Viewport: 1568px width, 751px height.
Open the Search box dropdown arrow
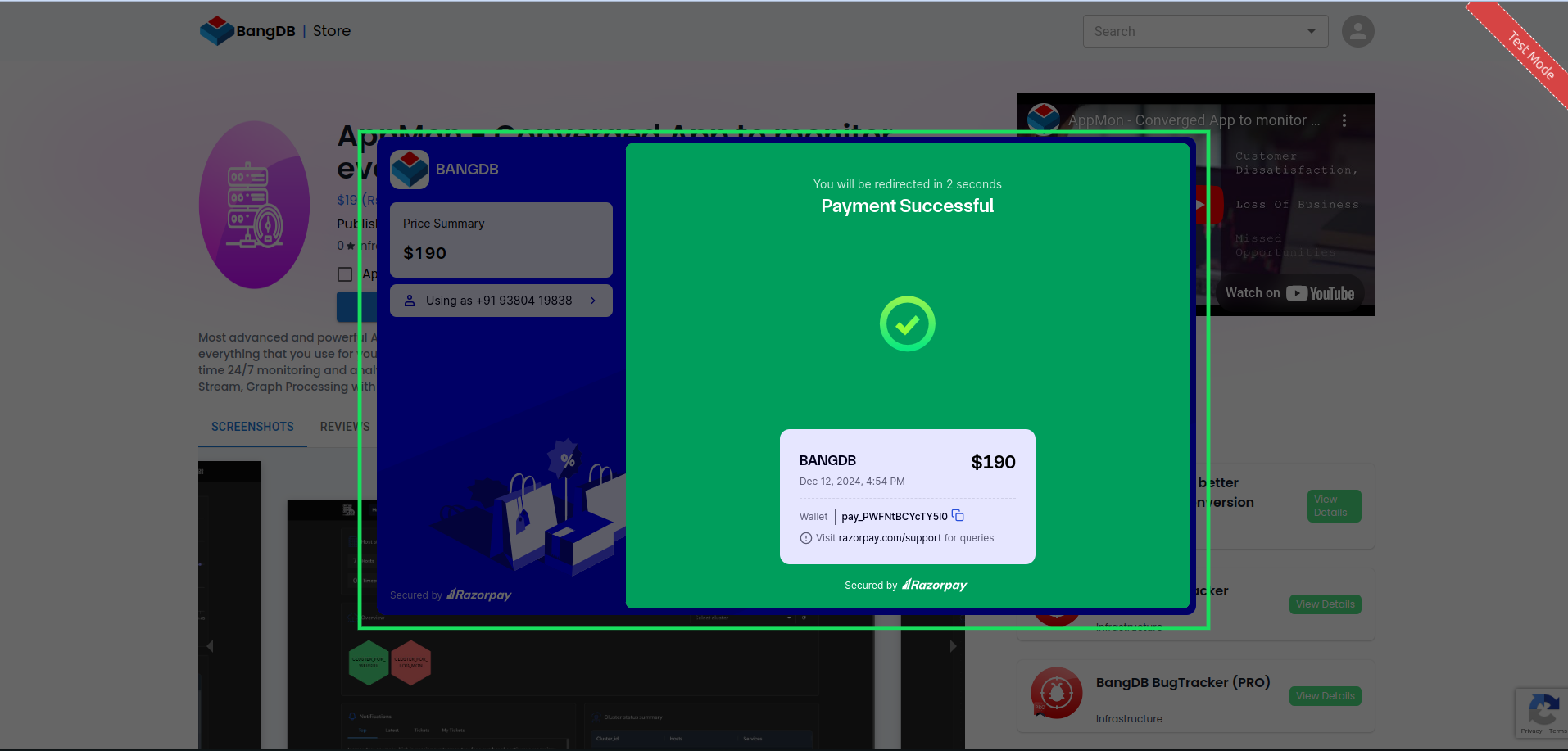(x=1312, y=31)
